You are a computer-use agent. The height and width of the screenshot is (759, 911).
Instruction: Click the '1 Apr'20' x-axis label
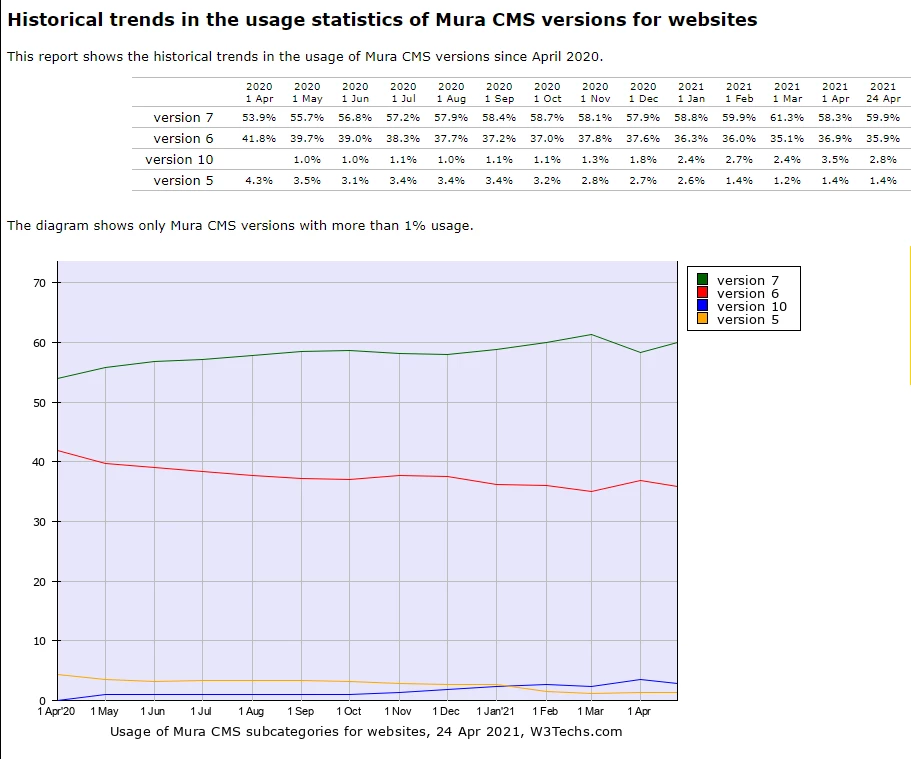pyautogui.click(x=56, y=711)
